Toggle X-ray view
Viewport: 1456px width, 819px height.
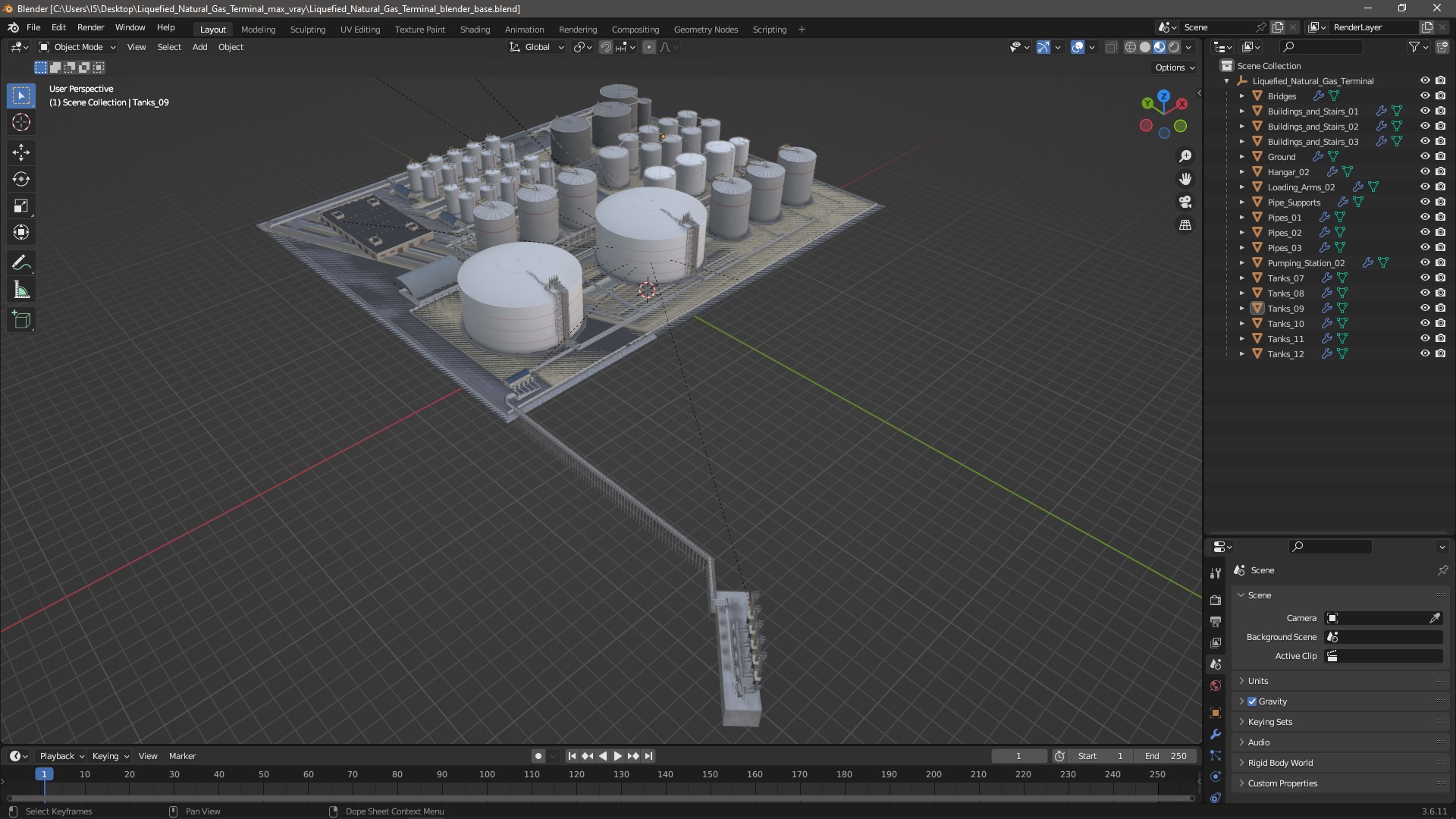[x=1111, y=47]
